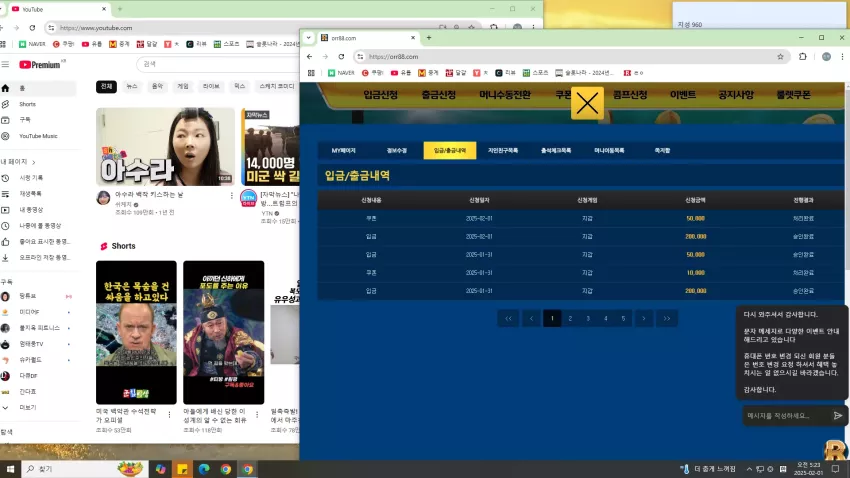Open the liked videos sidebar entry
Screen dimensions: 850x478
tap(44, 242)
